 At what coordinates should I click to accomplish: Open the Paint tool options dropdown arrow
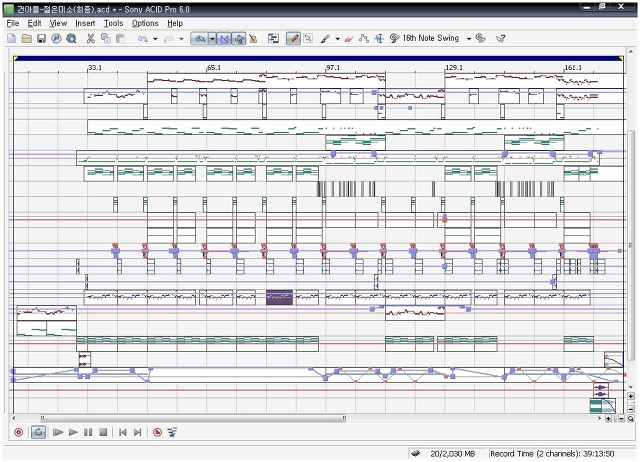337,39
